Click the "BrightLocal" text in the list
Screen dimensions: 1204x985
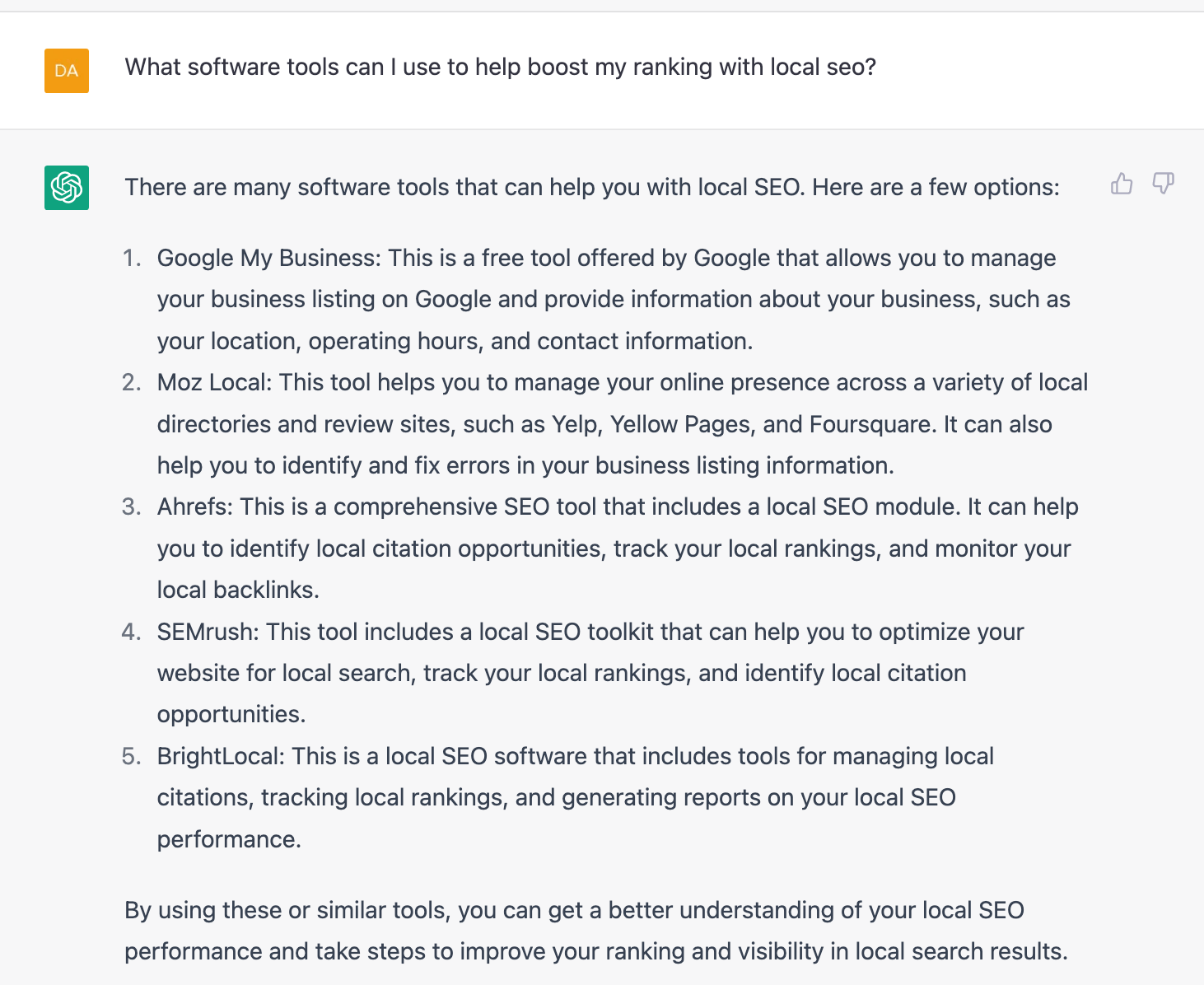[220, 756]
